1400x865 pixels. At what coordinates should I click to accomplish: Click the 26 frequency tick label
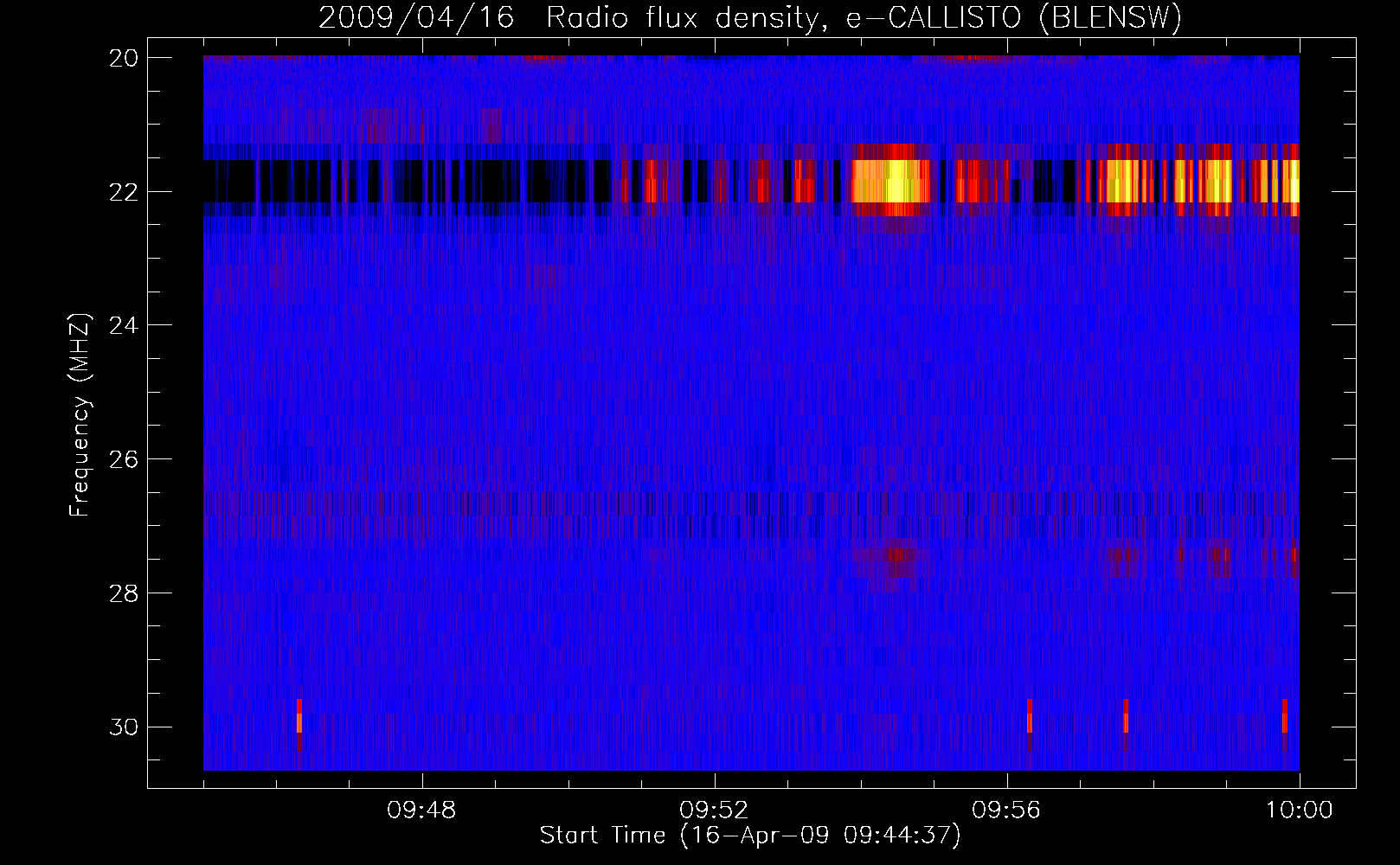124,458
